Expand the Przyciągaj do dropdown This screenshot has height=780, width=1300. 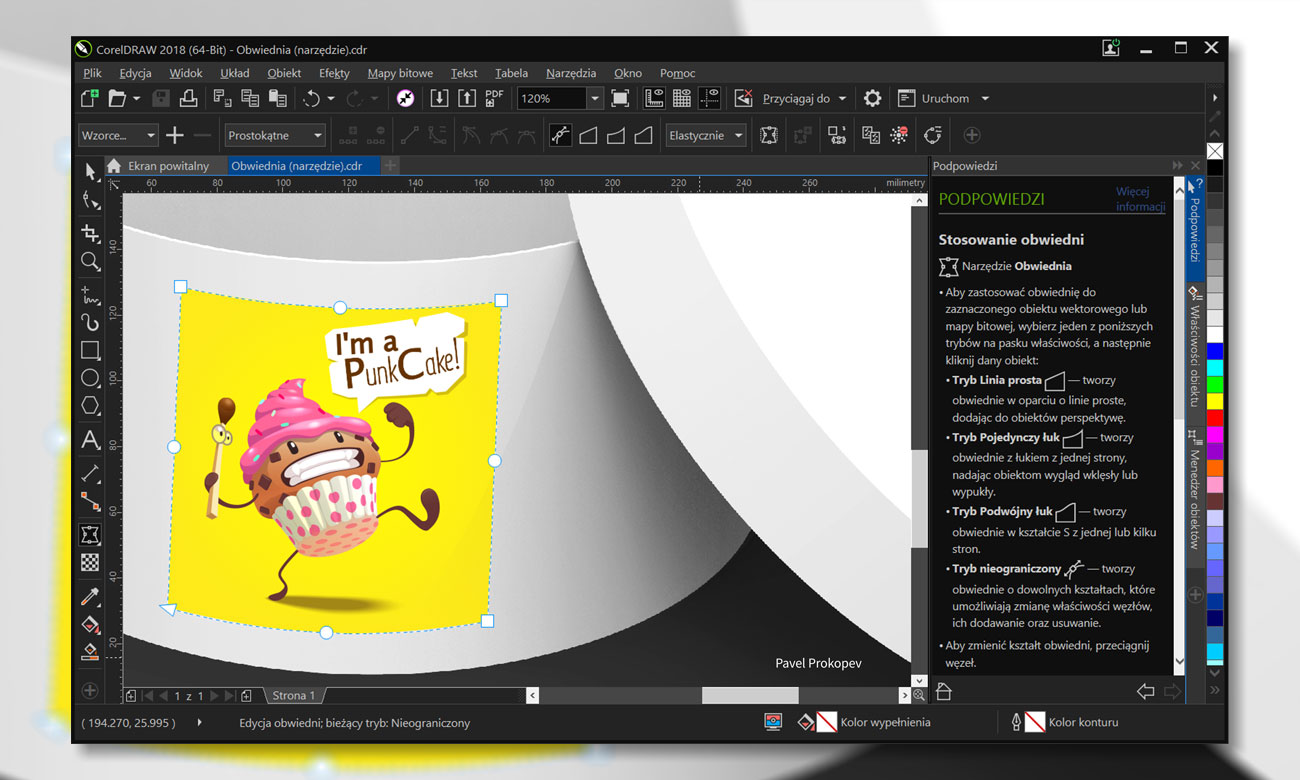(842, 98)
